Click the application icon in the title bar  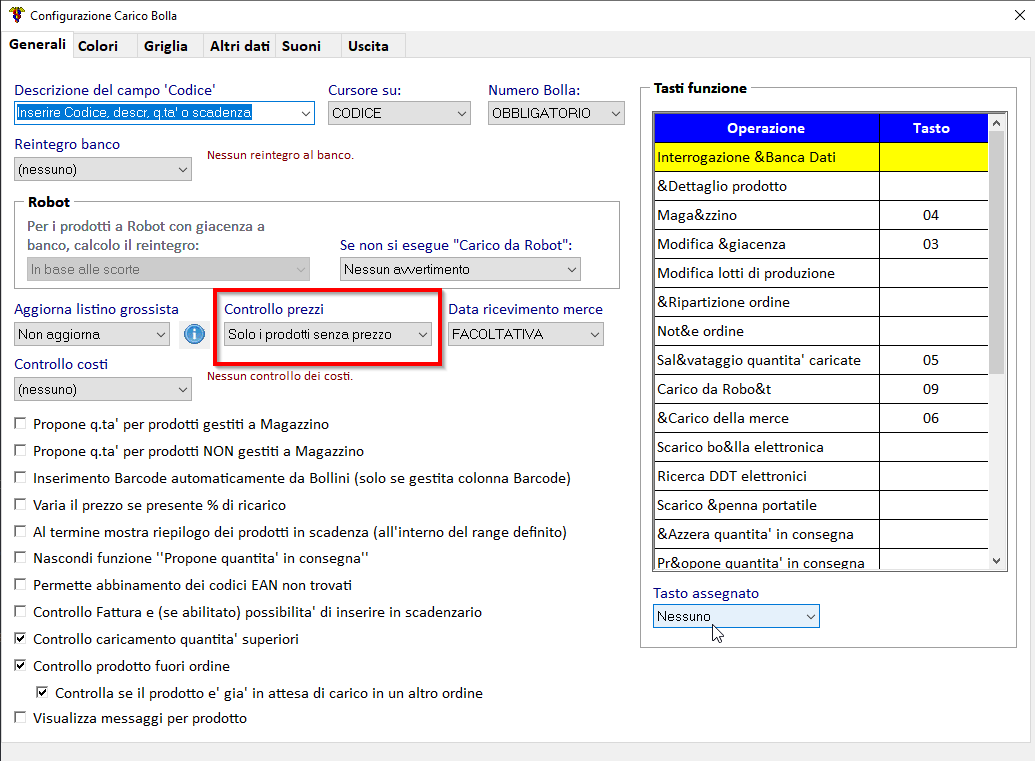tap(17, 15)
